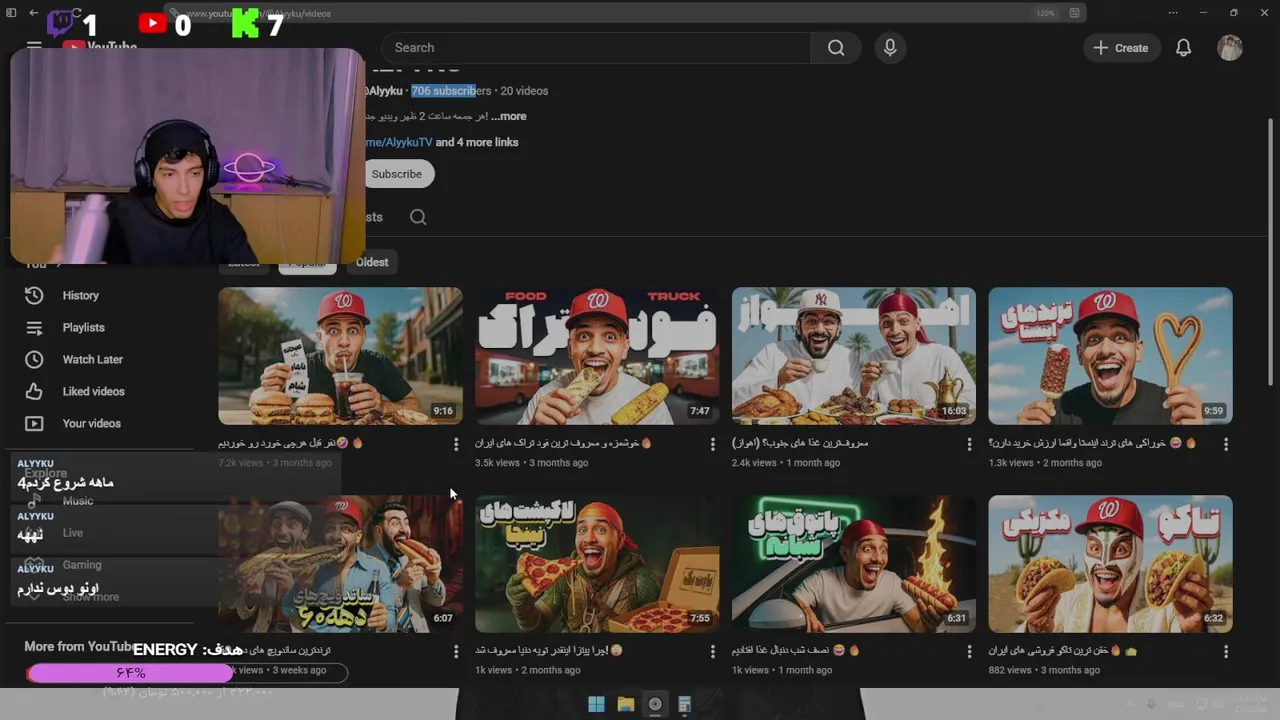
Task: Open the 7:55 pizza video thumbnail
Action: pos(597,564)
